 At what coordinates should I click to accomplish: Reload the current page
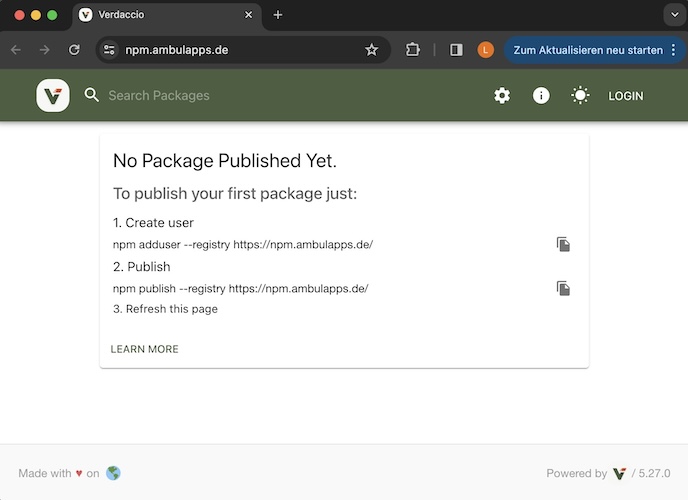point(74,50)
